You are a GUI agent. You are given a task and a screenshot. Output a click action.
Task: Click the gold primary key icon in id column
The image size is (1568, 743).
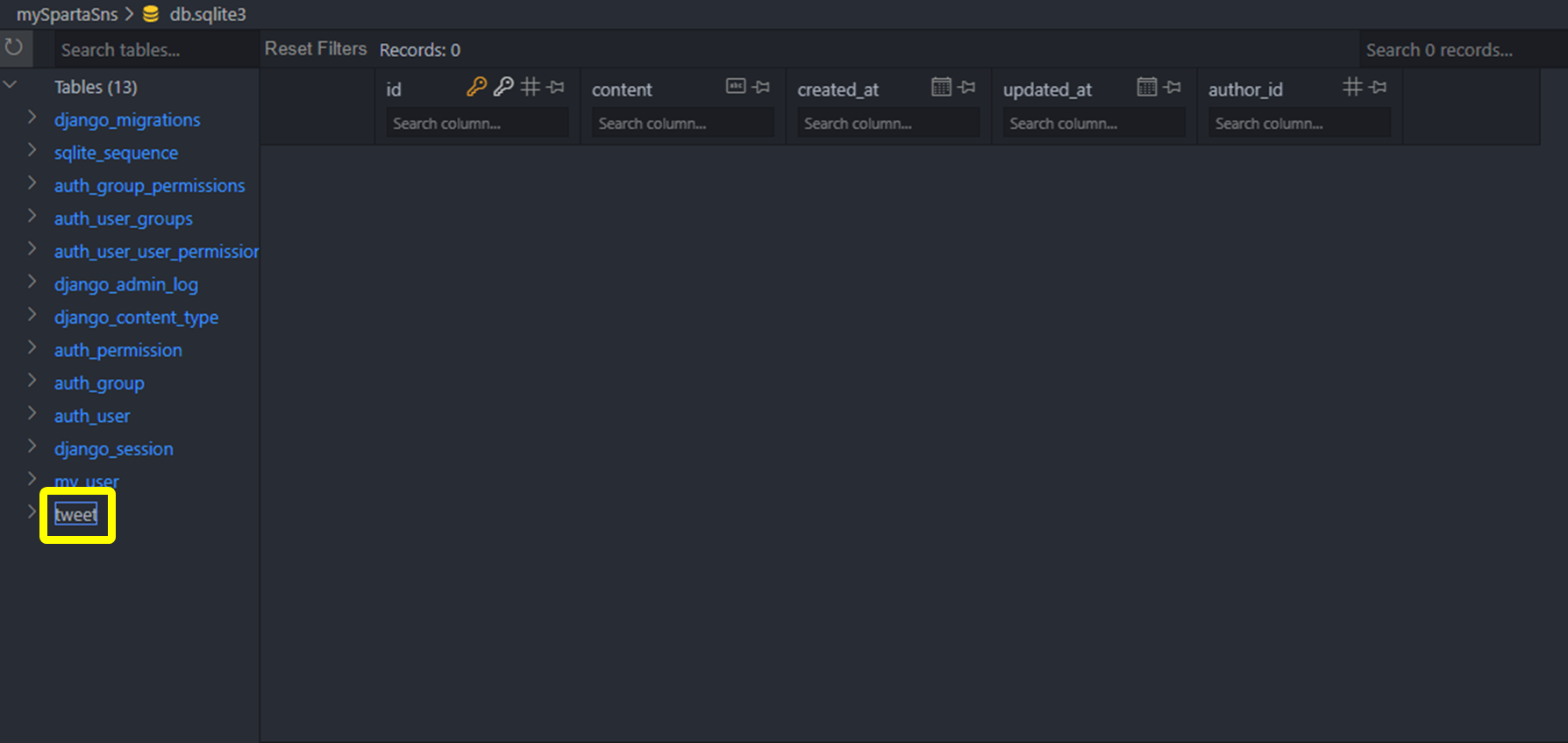point(476,87)
